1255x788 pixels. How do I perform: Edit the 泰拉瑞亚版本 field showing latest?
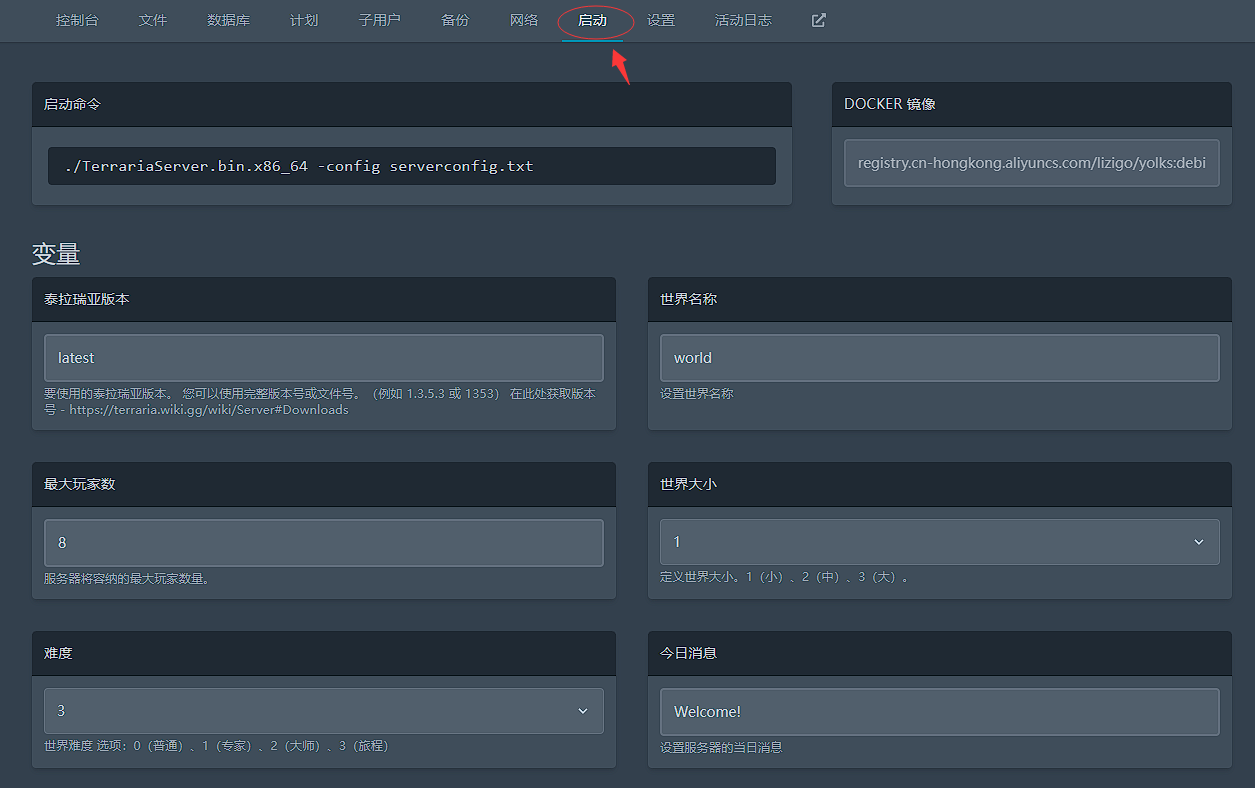[x=323, y=358]
